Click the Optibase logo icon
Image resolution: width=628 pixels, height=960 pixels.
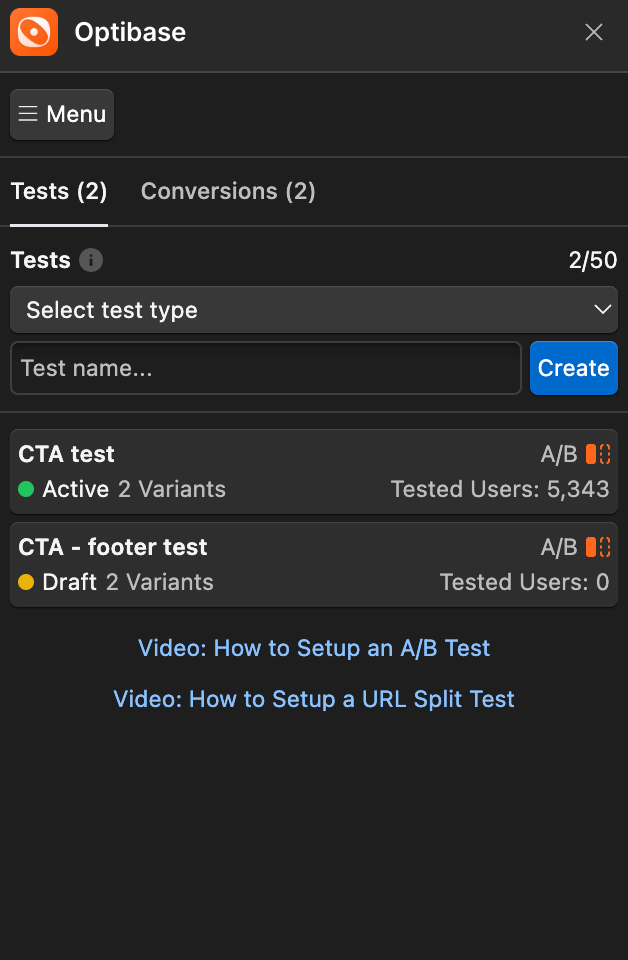pyautogui.click(x=34, y=32)
